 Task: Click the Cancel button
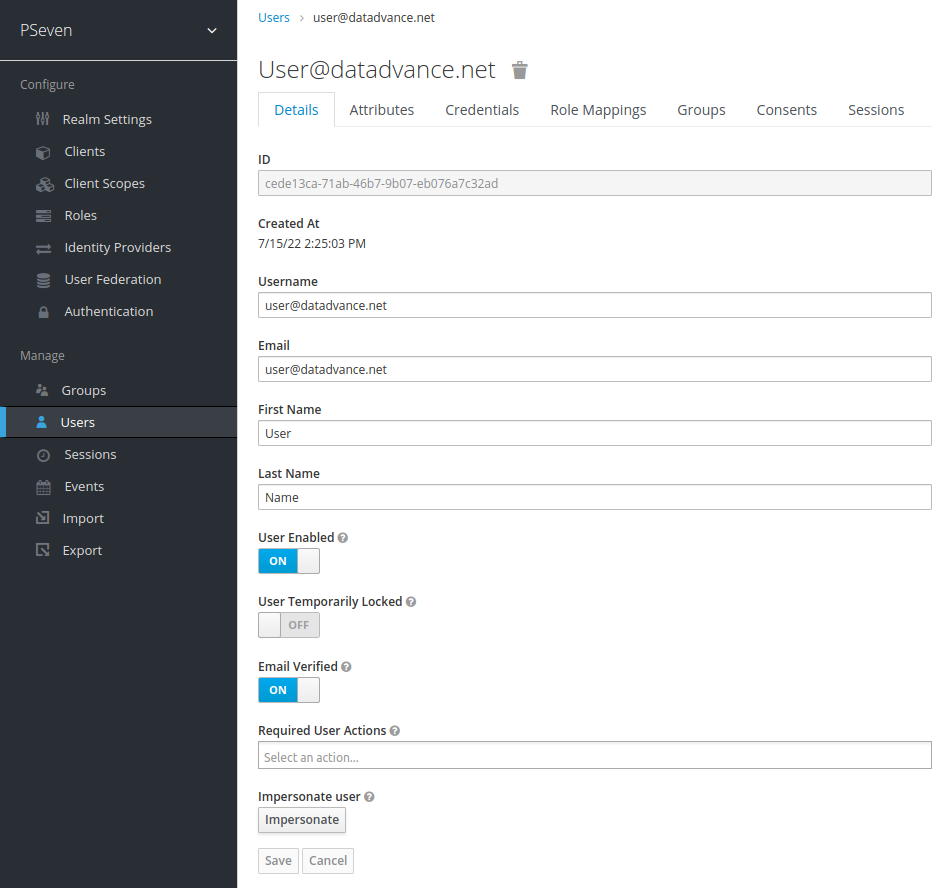(328, 861)
